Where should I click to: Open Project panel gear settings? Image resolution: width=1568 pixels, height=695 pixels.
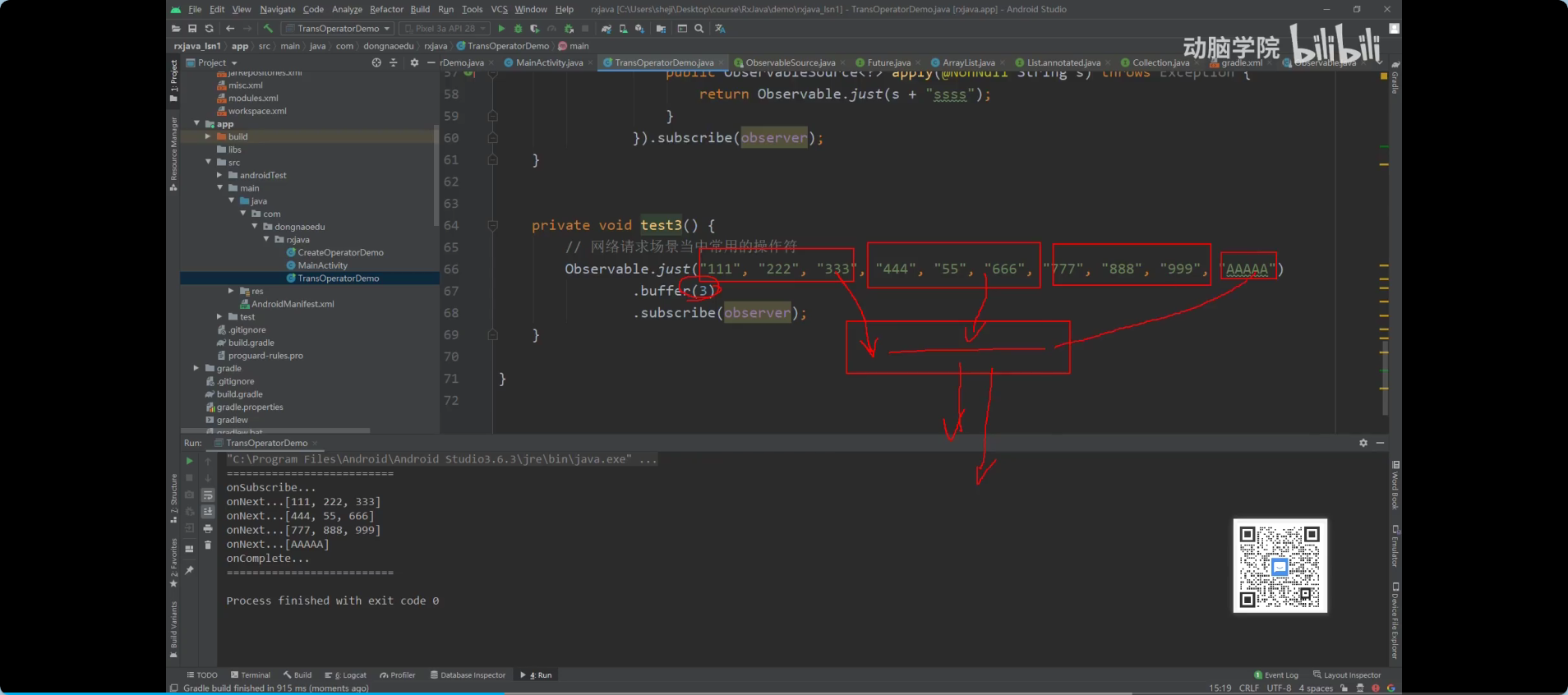[x=414, y=62]
